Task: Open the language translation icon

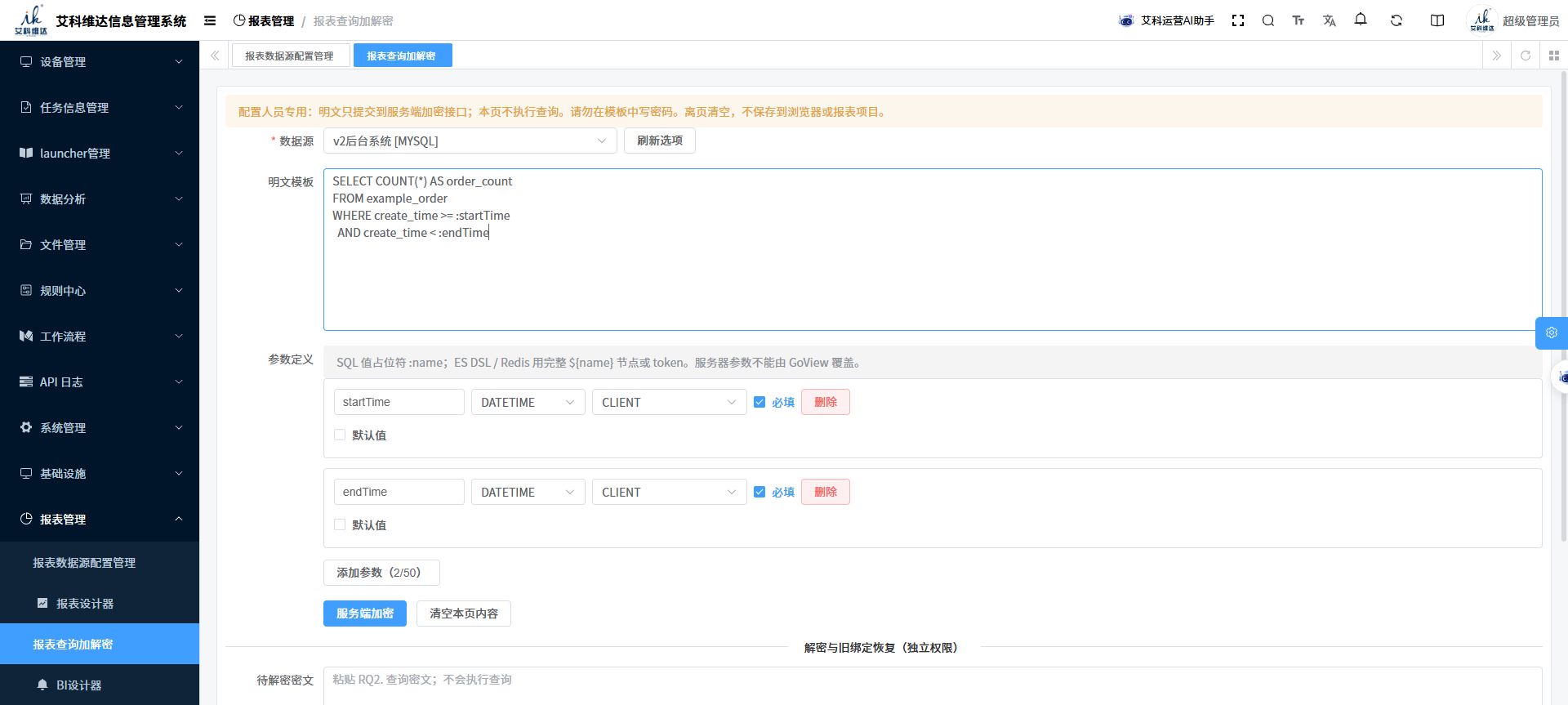Action: (1330, 20)
